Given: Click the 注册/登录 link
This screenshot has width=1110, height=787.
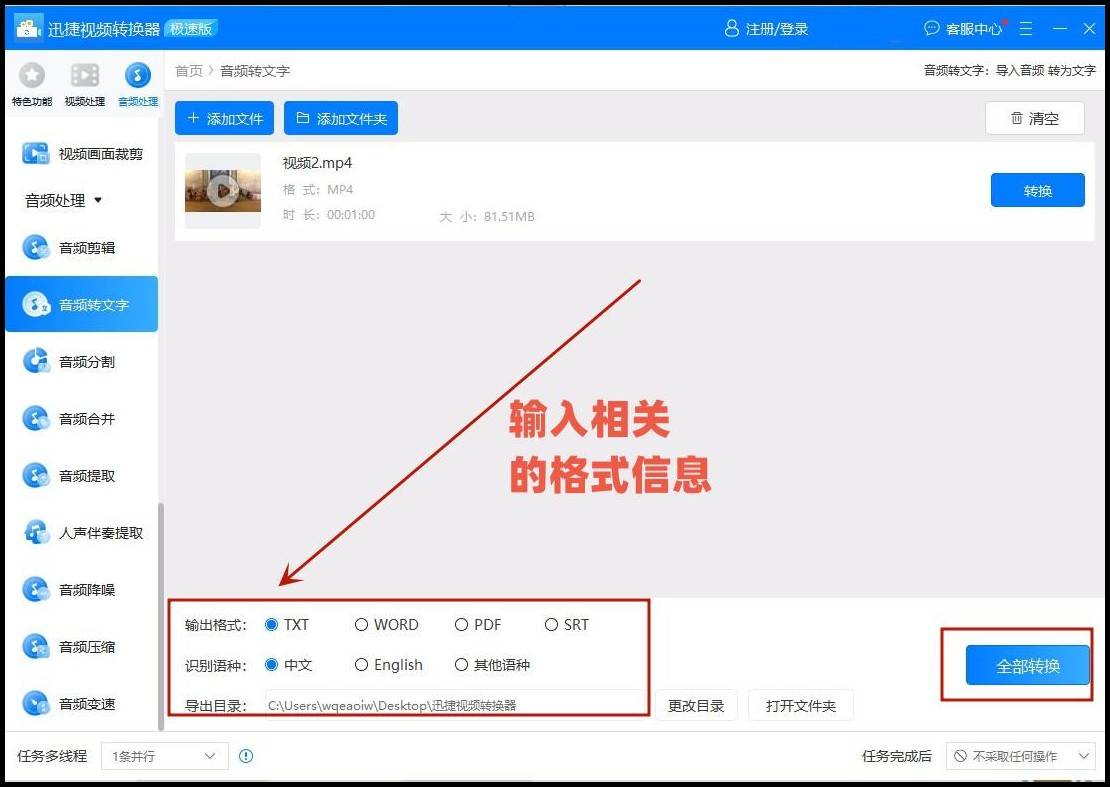Looking at the screenshot, I should [777, 29].
